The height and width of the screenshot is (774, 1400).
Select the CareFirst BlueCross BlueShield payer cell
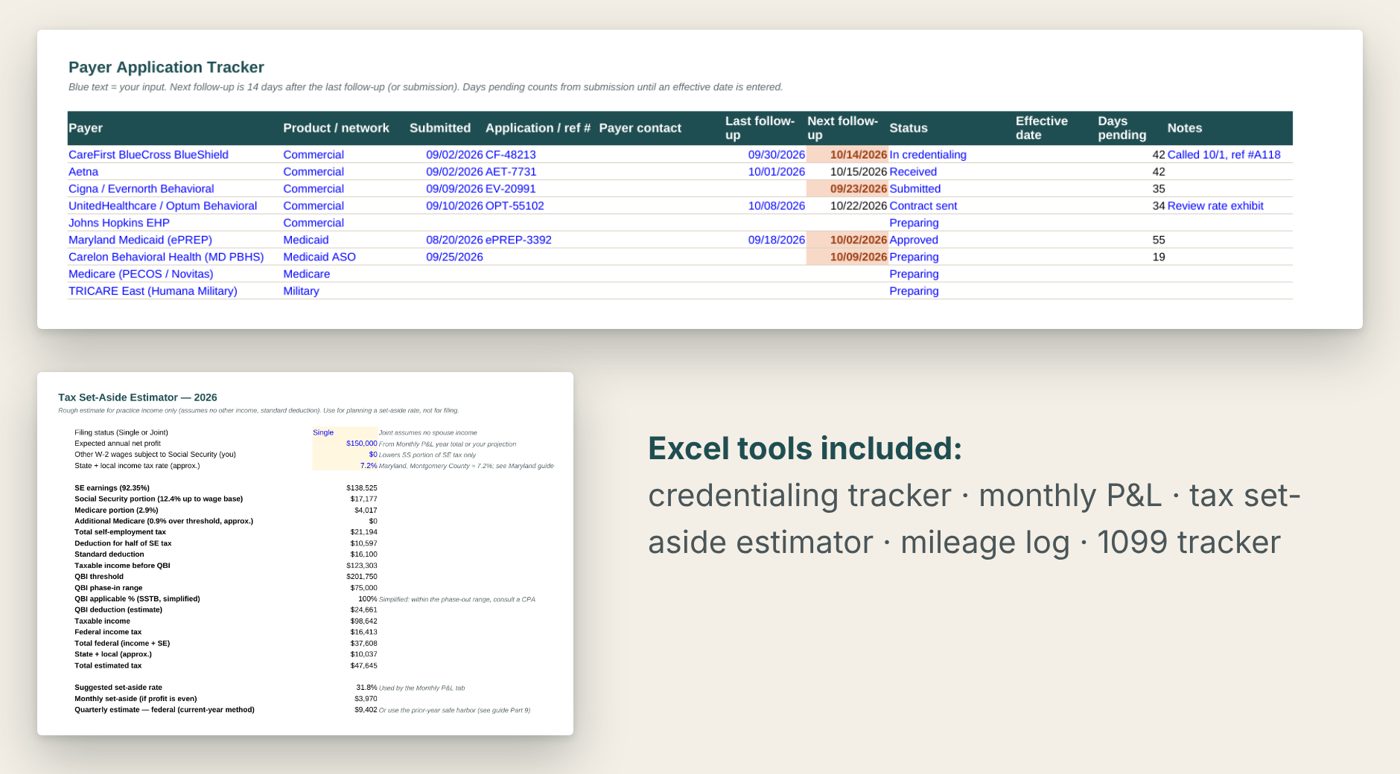(148, 155)
